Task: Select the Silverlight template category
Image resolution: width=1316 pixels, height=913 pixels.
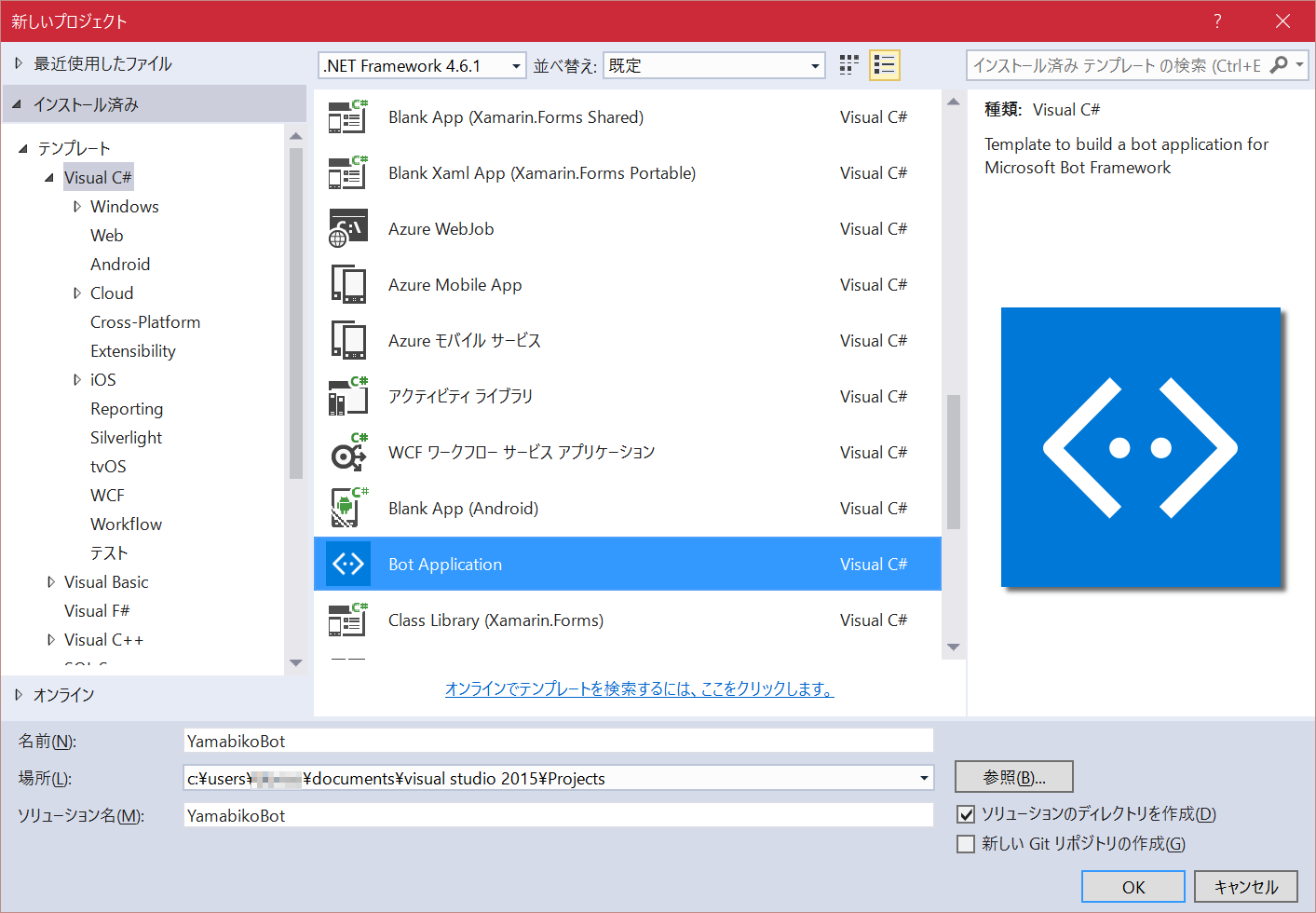Action: point(127,438)
